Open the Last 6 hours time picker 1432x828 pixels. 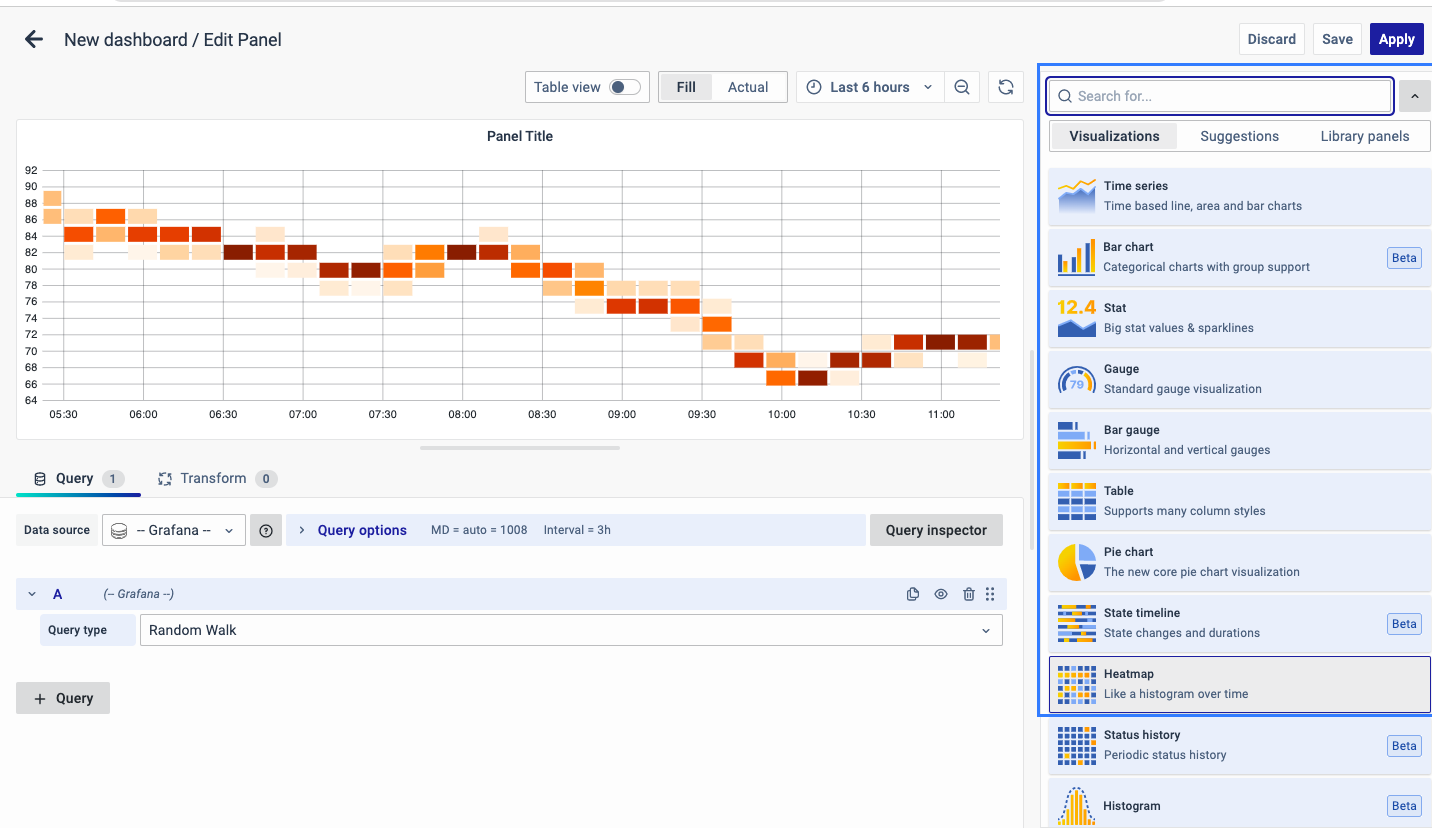(870, 87)
